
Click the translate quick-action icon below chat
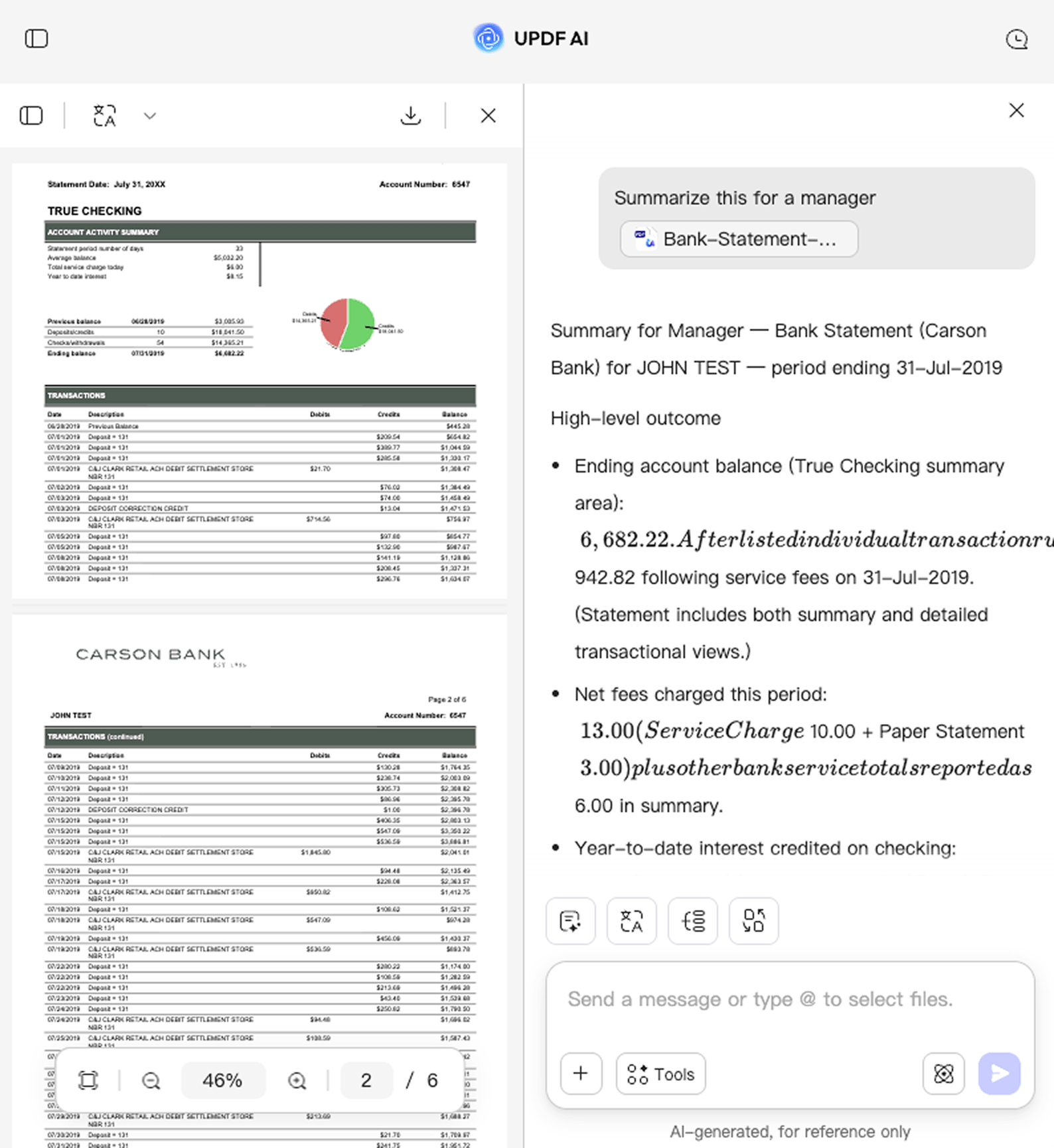631,921
